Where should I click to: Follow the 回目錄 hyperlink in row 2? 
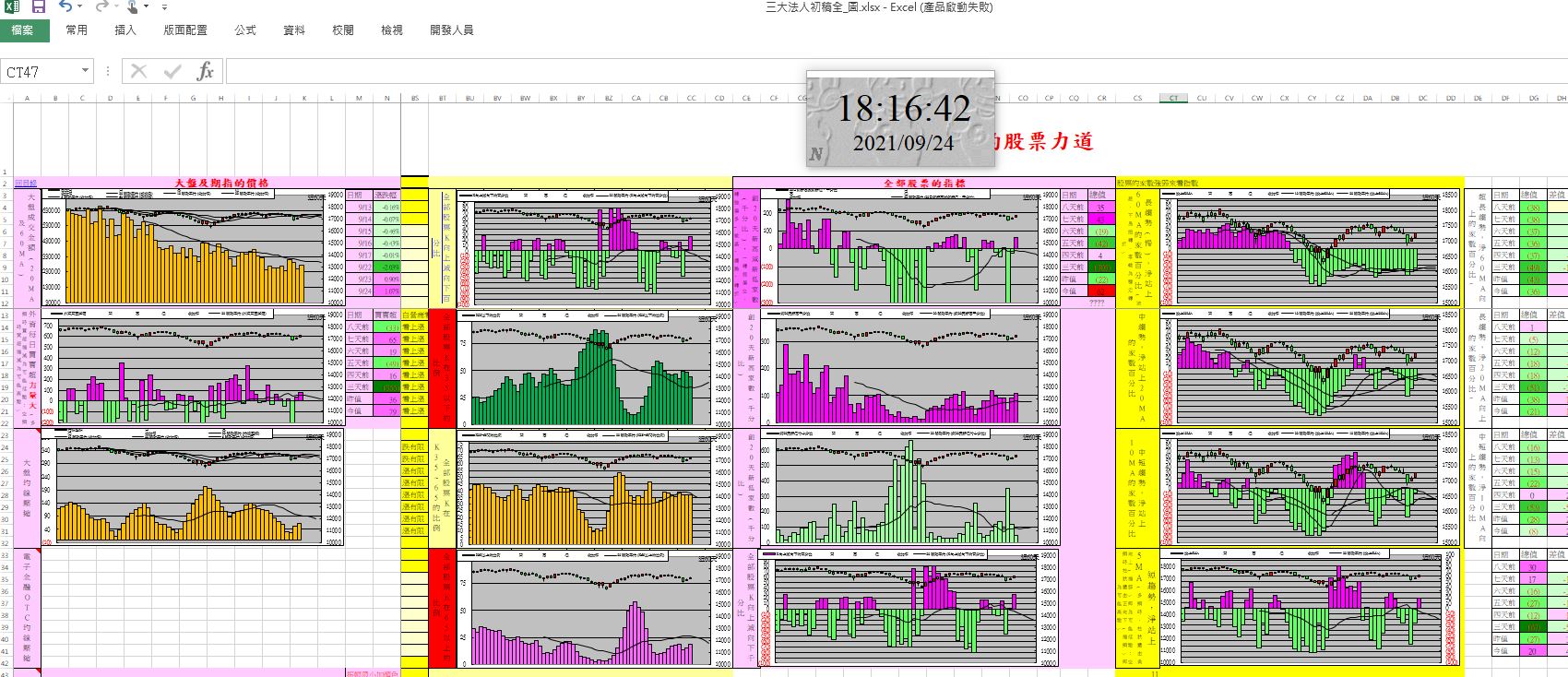click(x=26, y=184)
